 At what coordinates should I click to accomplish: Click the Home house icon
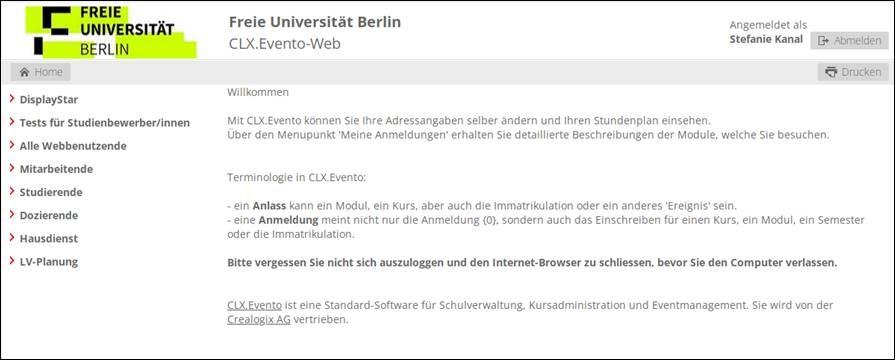pyautogui.click(x=24, y=72)
